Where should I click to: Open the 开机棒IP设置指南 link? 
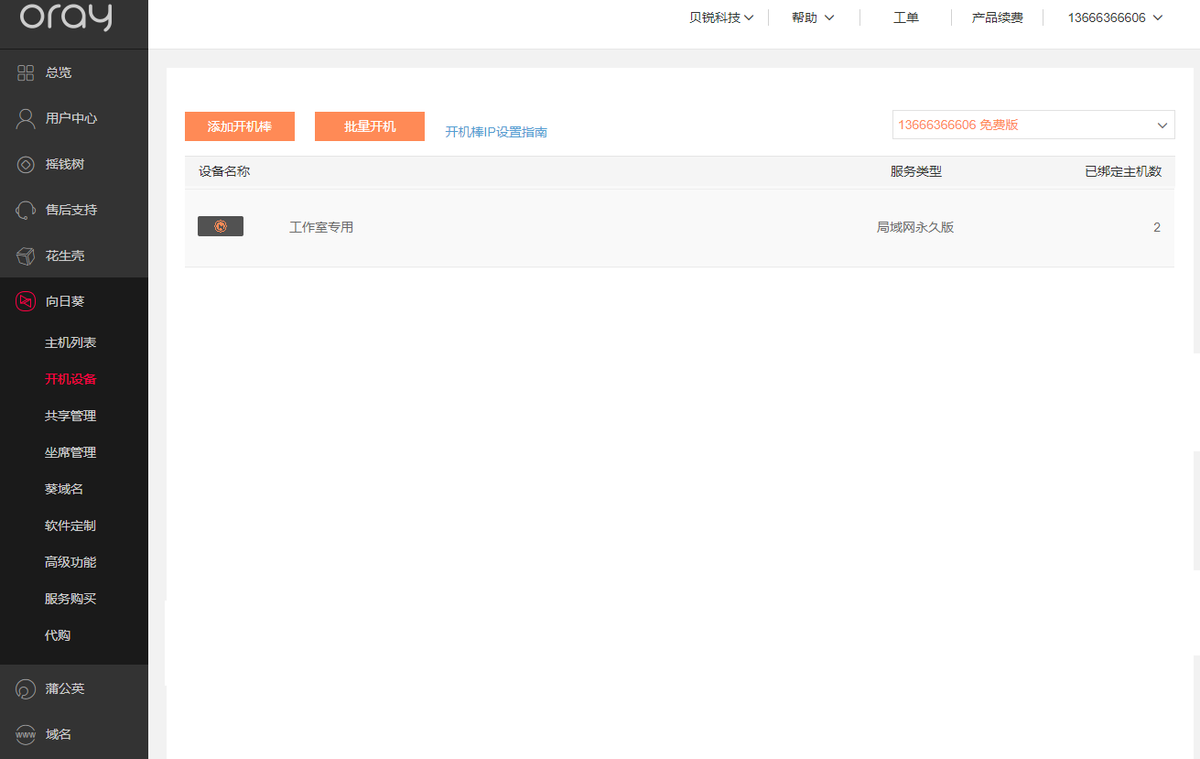[x=496, y=132]
